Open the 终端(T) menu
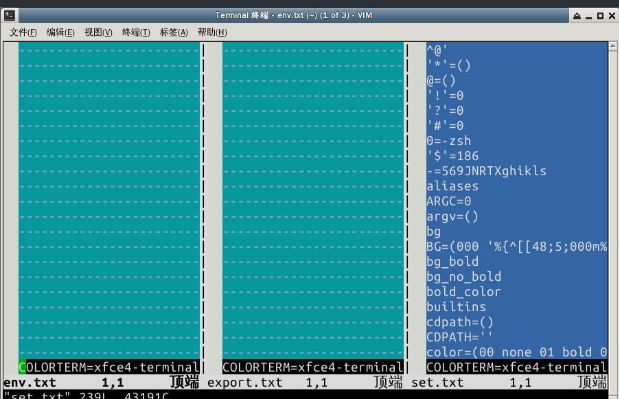 pyautogui.click(x=136, y=32)
